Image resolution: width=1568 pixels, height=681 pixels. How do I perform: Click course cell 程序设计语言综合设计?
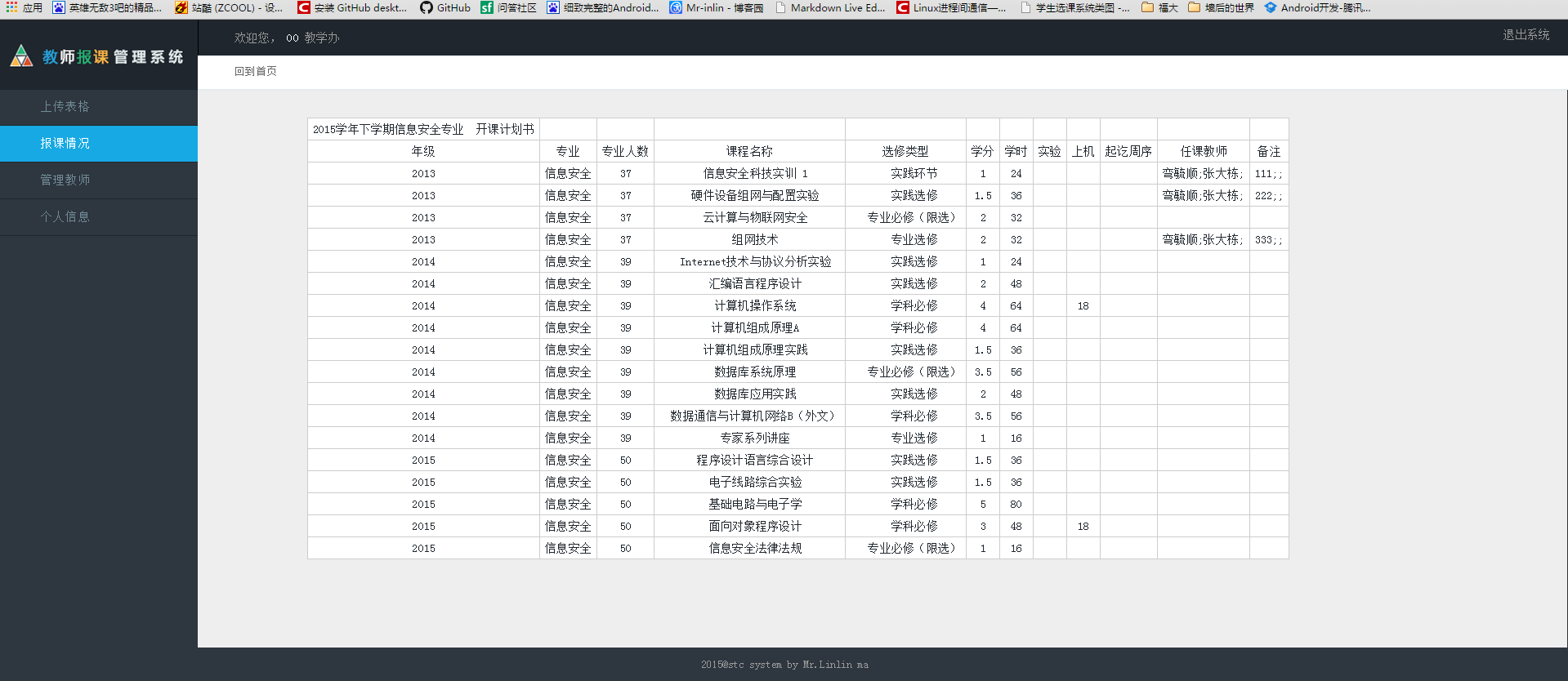point(749,460)
